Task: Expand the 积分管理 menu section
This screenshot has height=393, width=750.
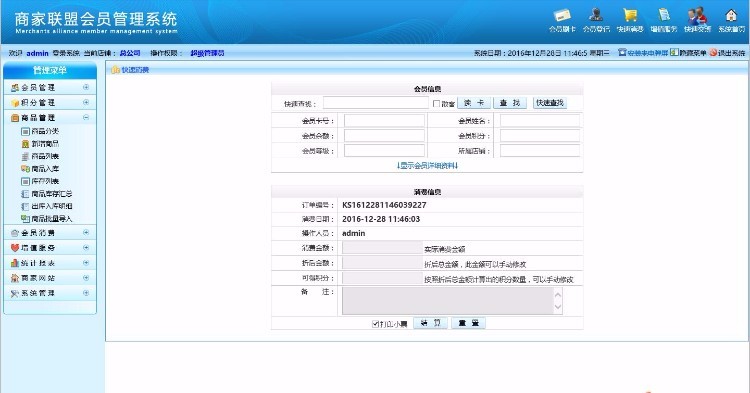Action: pyautogui.click(x=86, y=102)
